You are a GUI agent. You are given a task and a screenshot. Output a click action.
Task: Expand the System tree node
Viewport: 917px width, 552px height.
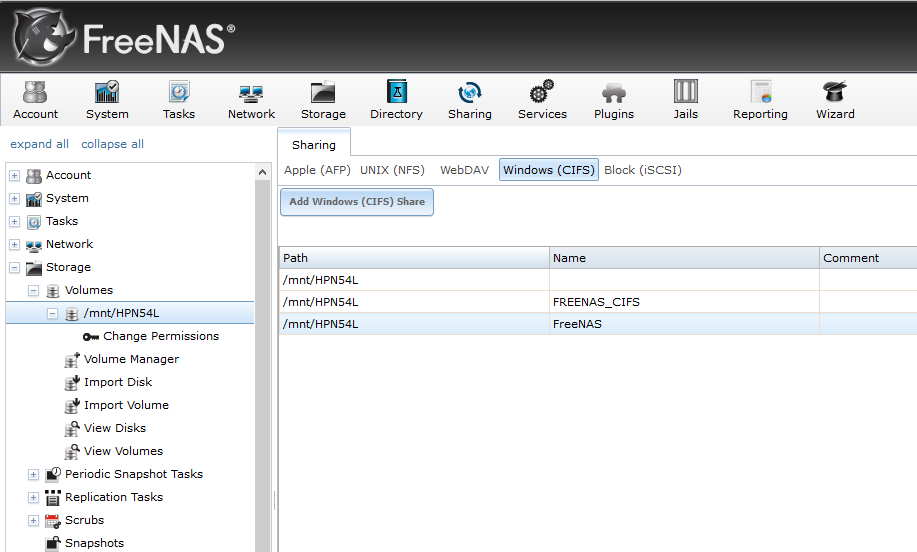pyautogui.click(x=15, y=199)
